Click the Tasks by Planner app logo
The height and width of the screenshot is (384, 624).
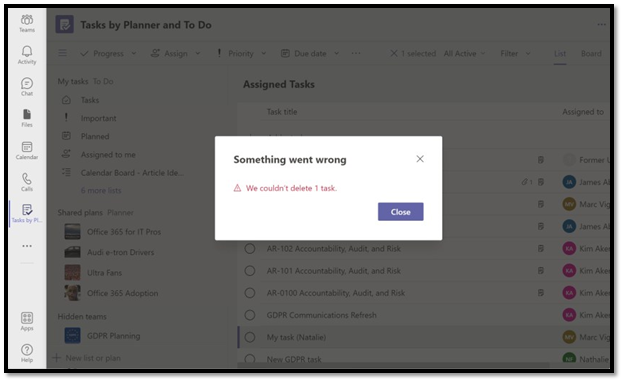click(x=64, y=25)
